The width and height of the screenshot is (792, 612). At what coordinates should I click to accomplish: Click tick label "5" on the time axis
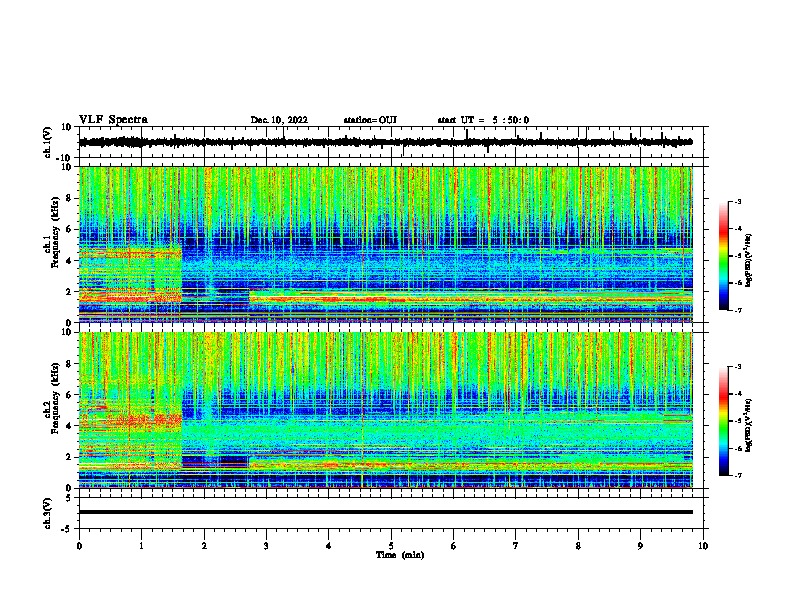[x=391, y=546]
